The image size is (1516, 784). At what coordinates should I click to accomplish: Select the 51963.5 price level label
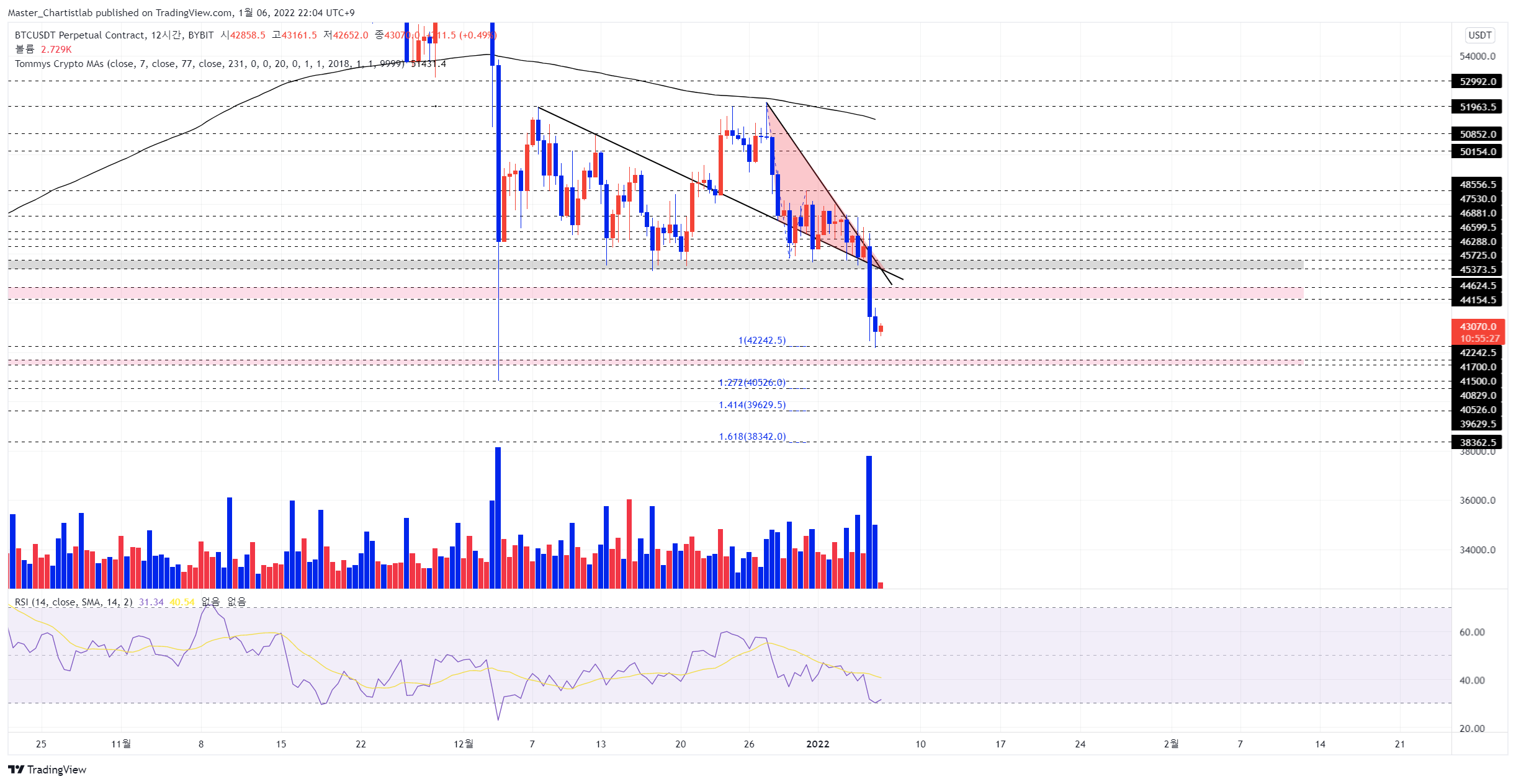(1477, 107)
